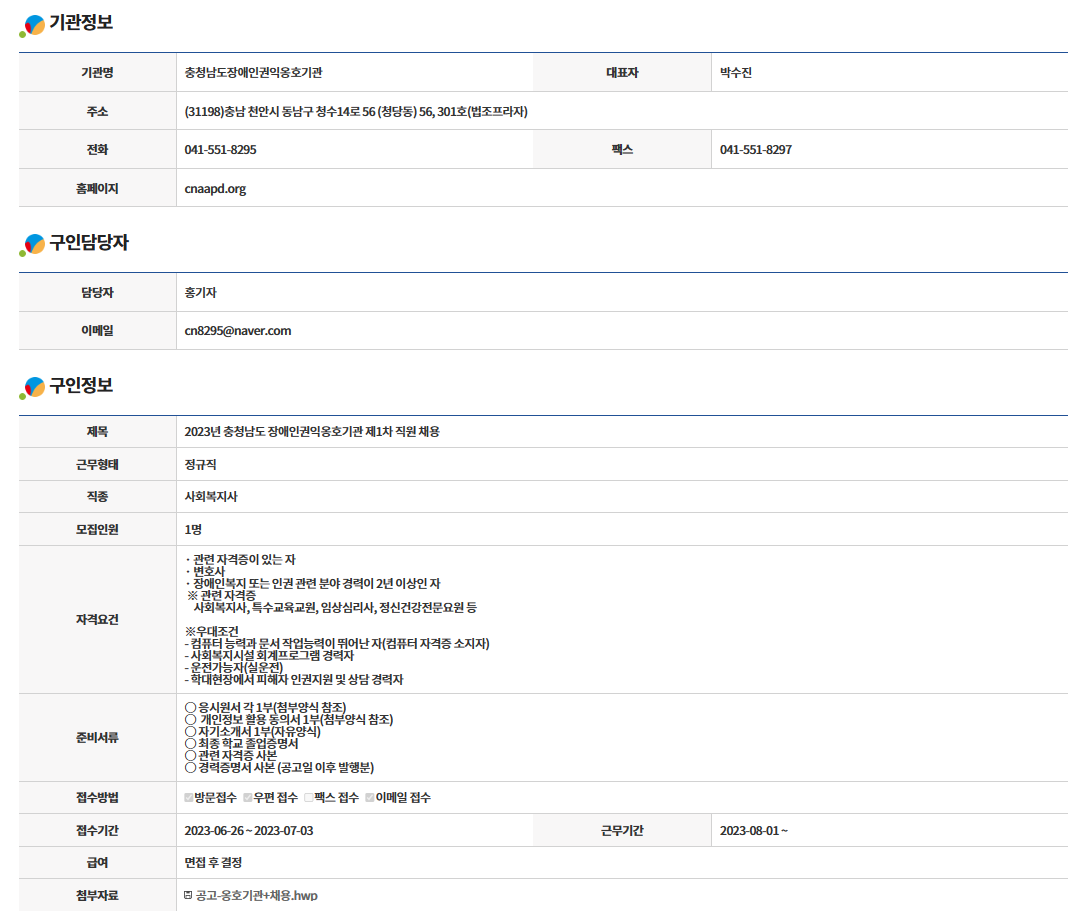Click the representative name 박수진
Screen dimensions: 1092x911
point(735,73)
